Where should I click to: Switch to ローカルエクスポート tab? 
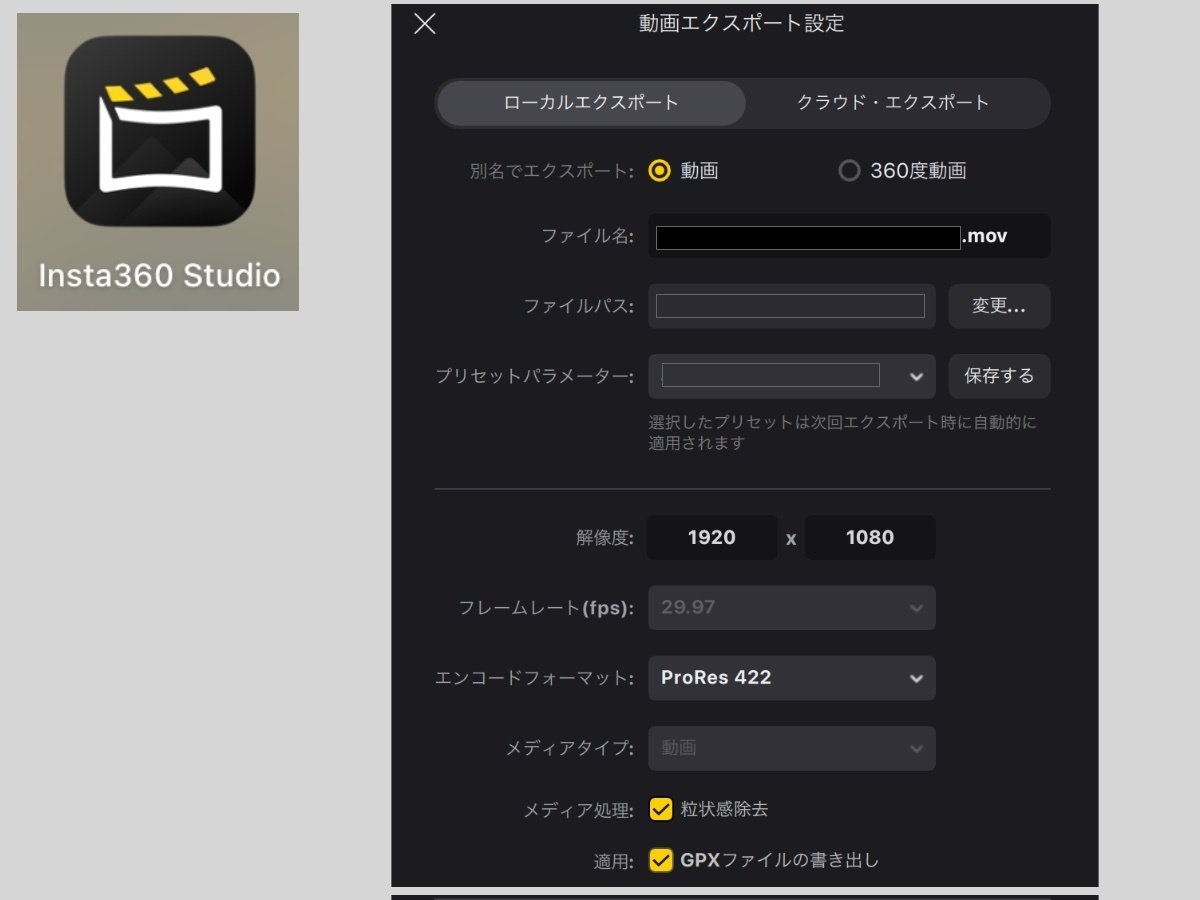[591, 103]
